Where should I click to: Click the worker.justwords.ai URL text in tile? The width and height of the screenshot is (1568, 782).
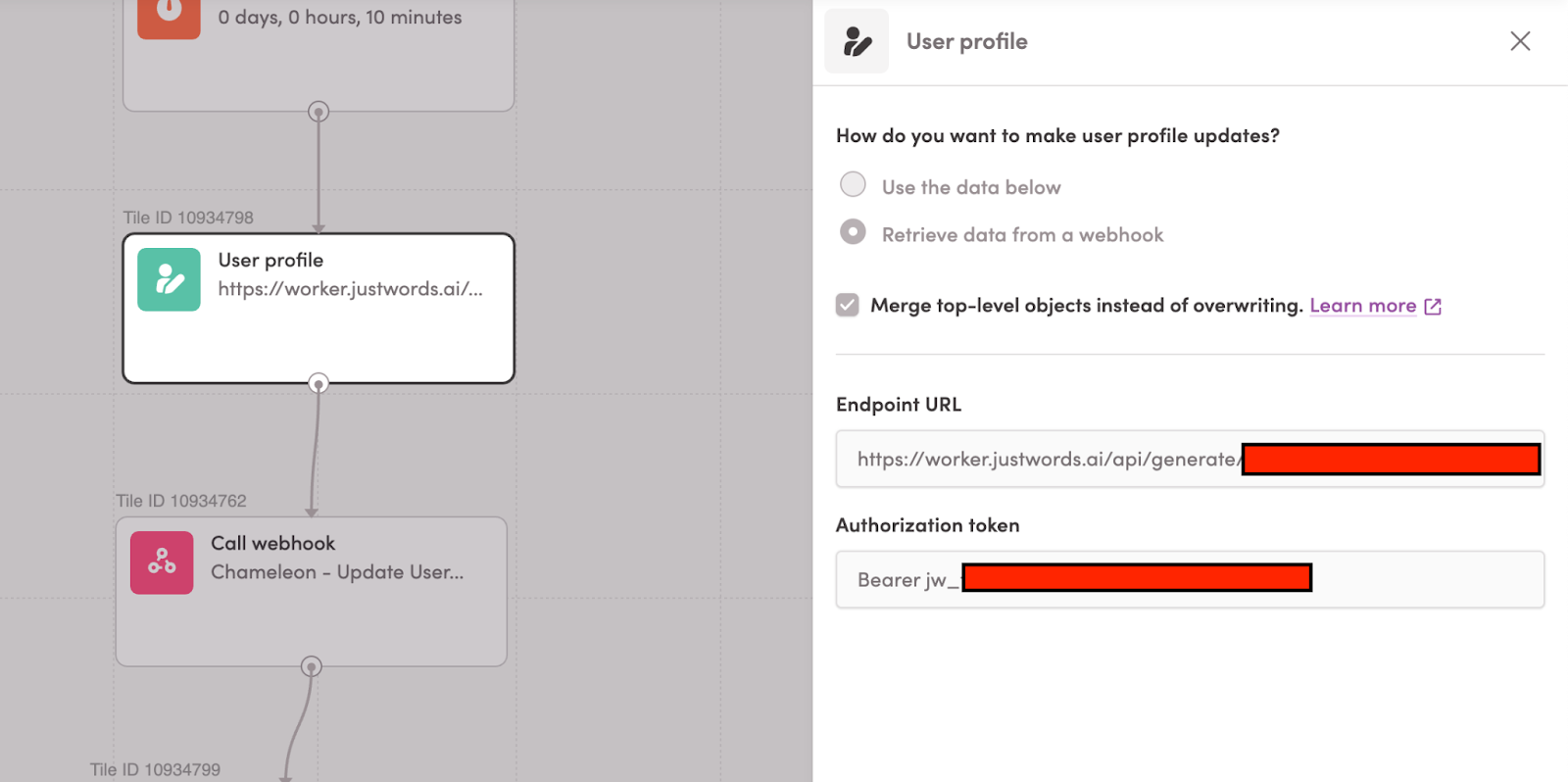[x=350, y=289]
